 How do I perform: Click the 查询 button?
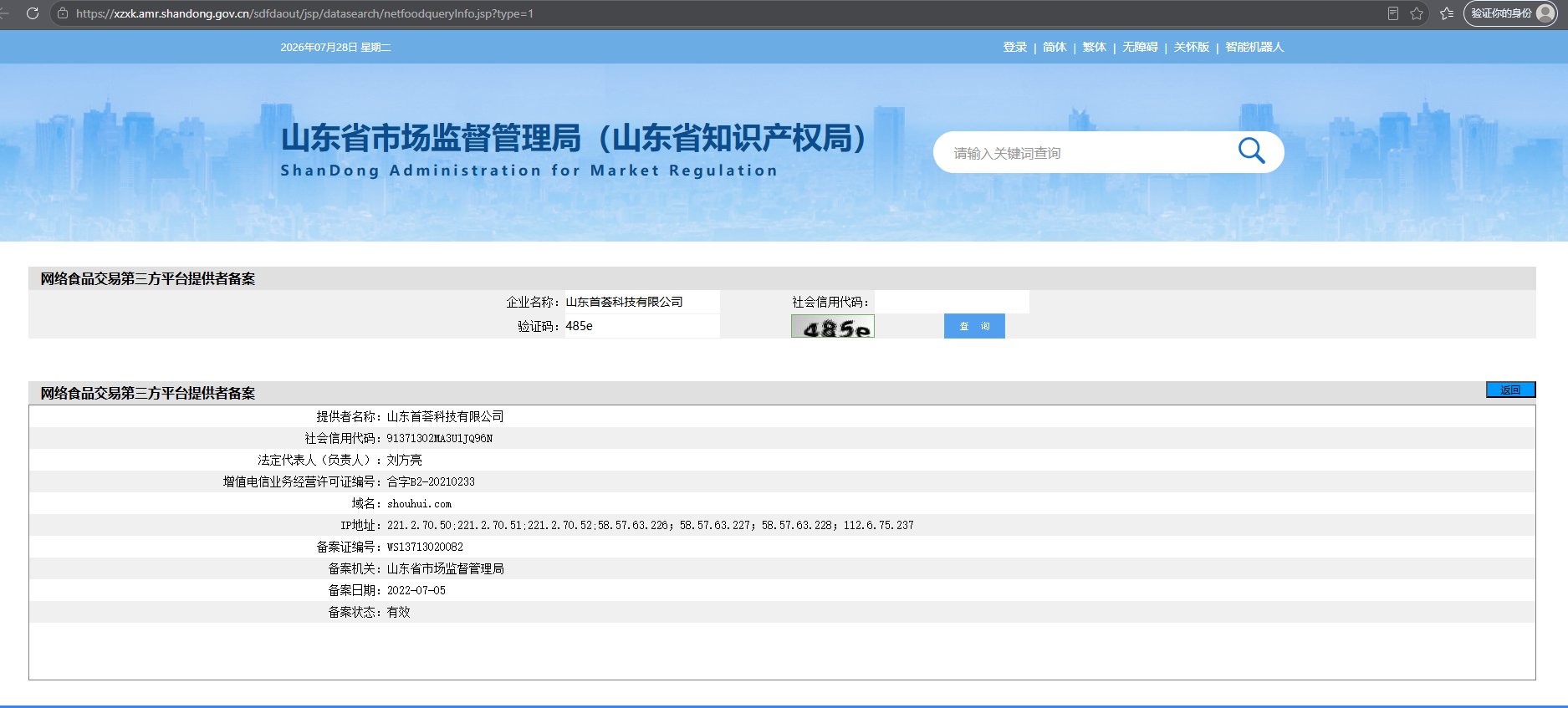coord(974,326)
